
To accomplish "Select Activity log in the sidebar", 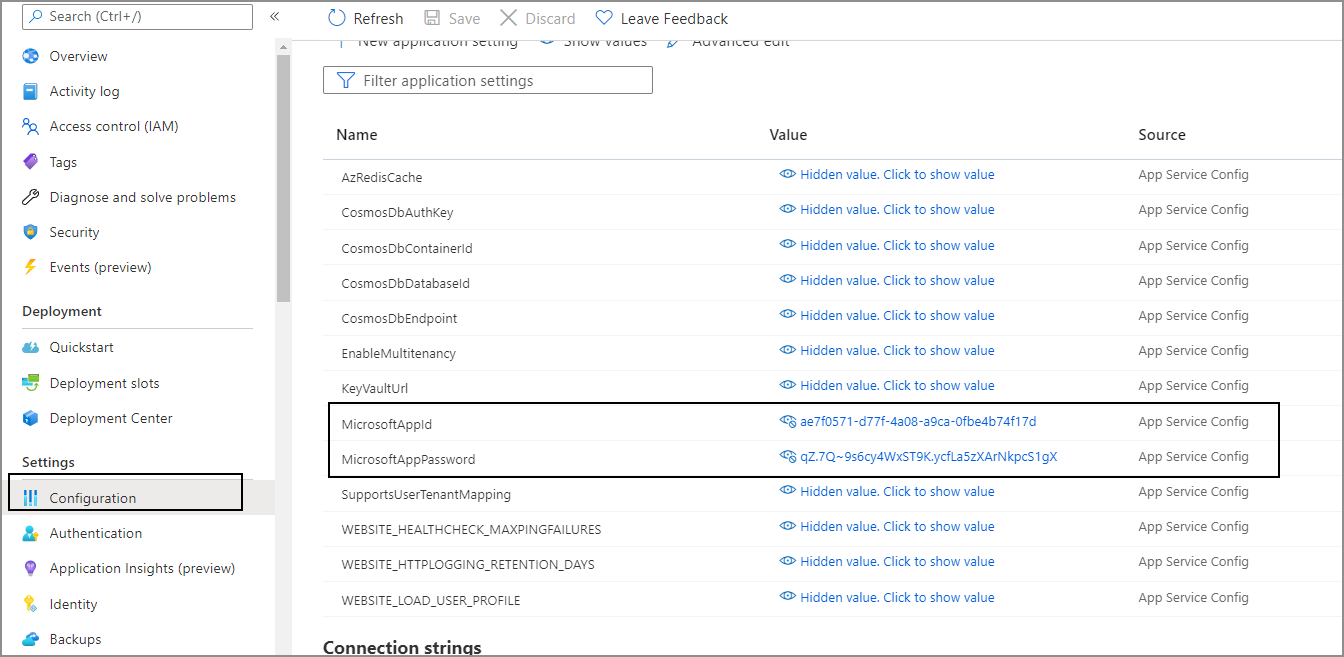I will click(x=85, y=91).
